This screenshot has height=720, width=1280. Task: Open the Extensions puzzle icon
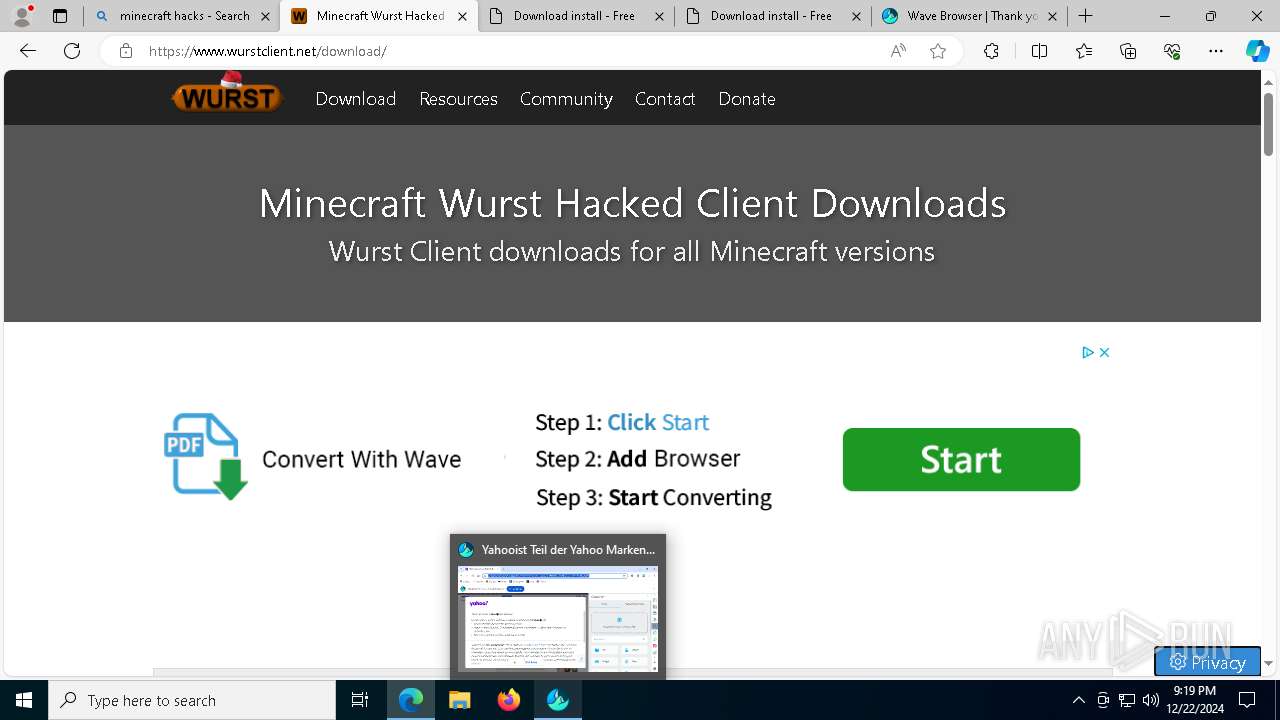click(991, 51)
